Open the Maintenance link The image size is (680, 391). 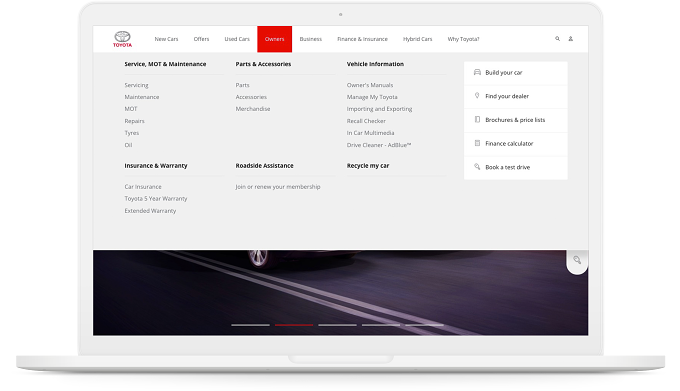pos(142,97)
